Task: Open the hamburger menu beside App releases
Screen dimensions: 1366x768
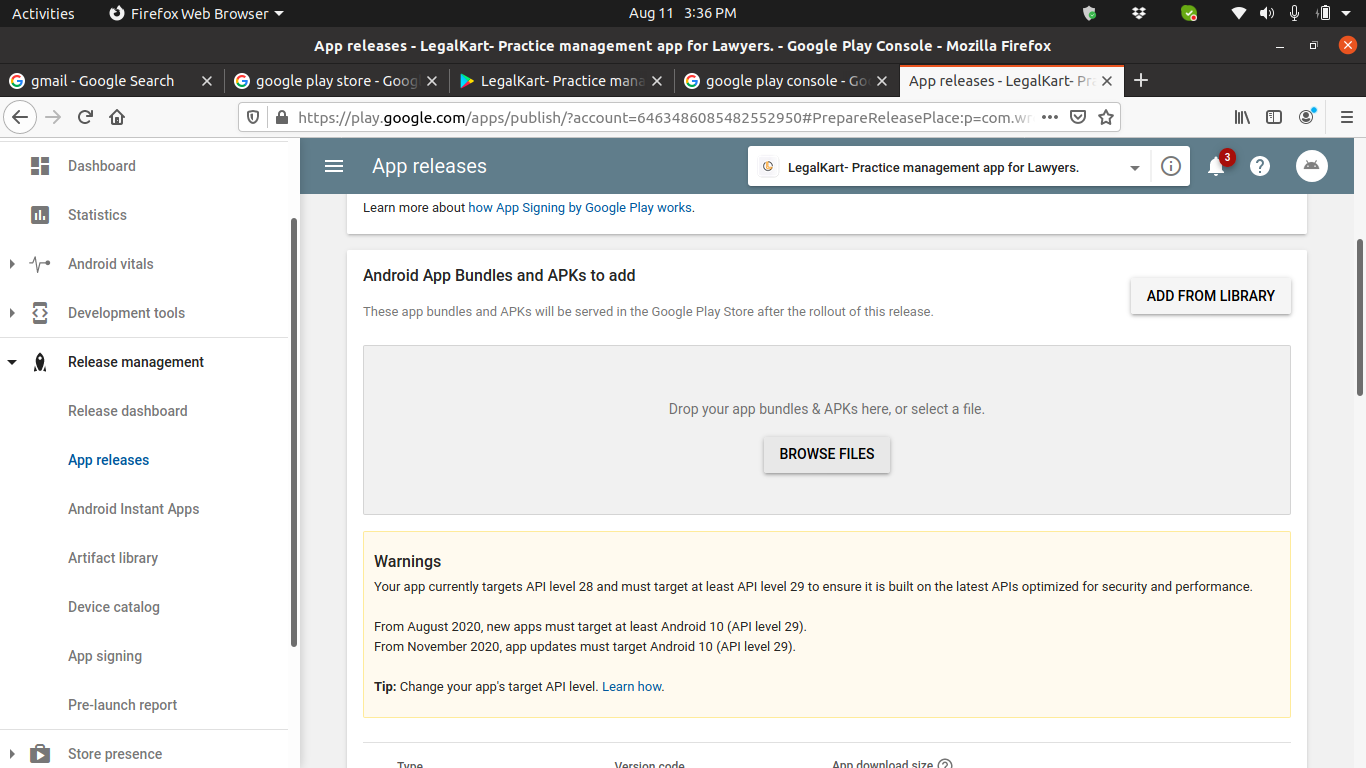Action: pos(334,167)
